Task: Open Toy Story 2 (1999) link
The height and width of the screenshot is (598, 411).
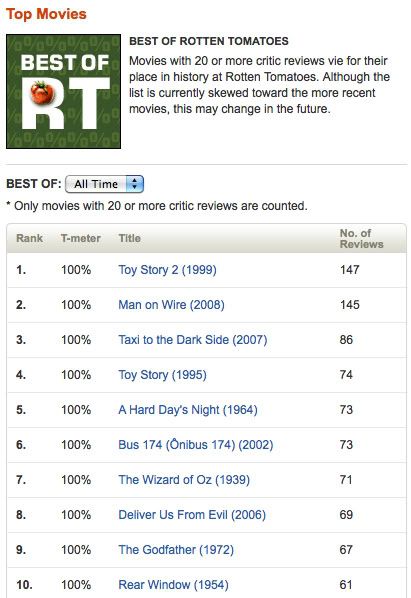Action: [167, 270]
